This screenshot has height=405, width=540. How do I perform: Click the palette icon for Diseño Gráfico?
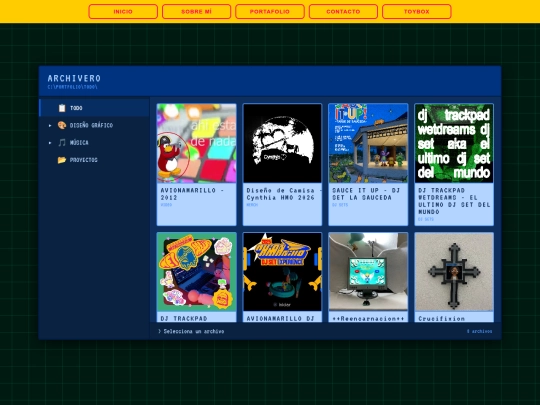62,125
